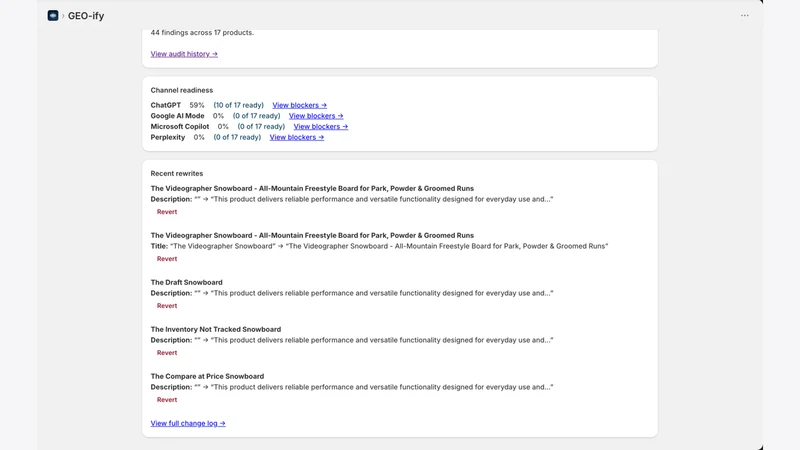800x450 pixels.
Task: Revert The Videographer Snowboard title rewrite
Action: [167, 259]
